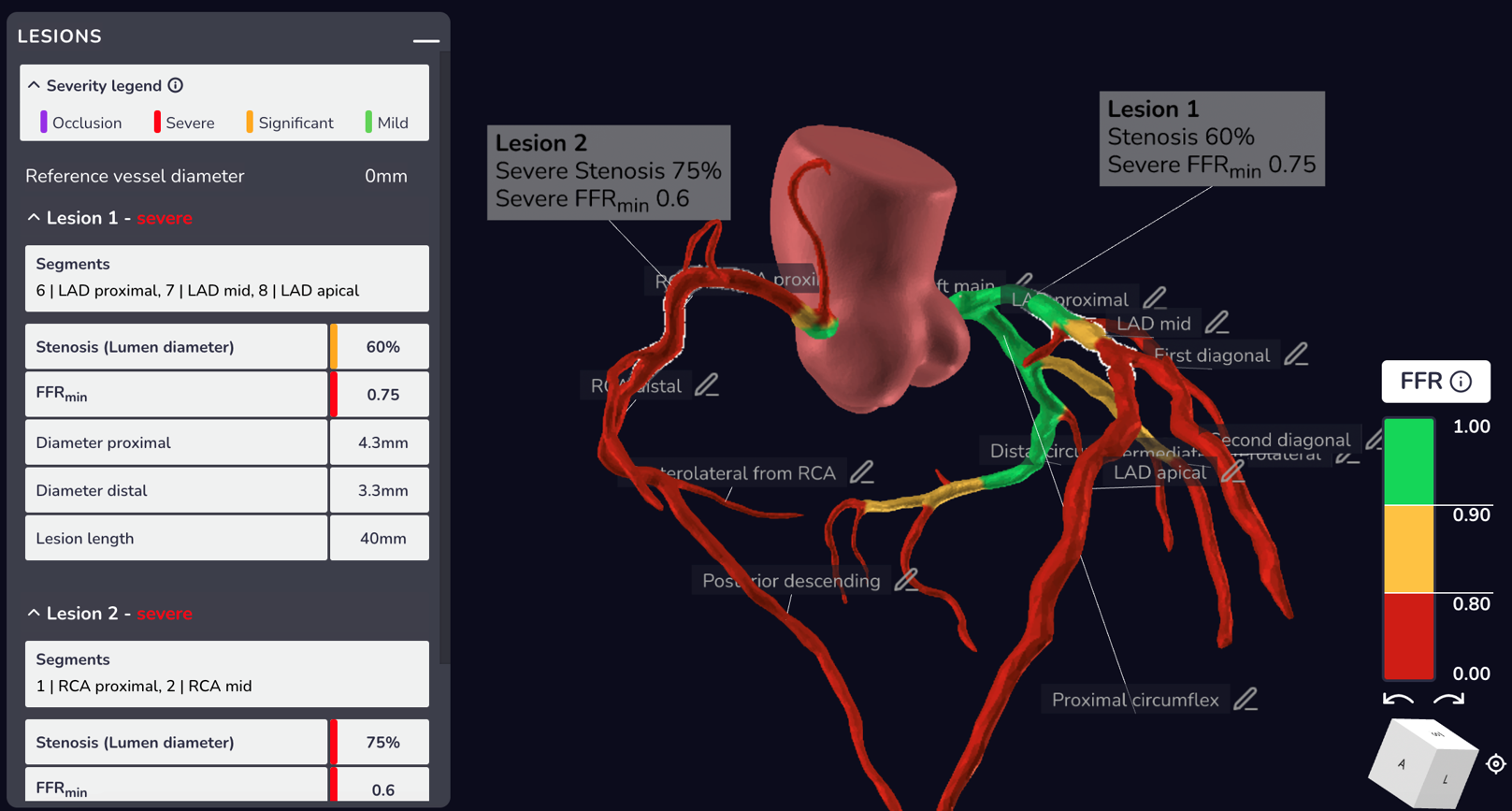
Task: Click the pencil icon beside LAD apical
Action: (x=1232, y=471)
